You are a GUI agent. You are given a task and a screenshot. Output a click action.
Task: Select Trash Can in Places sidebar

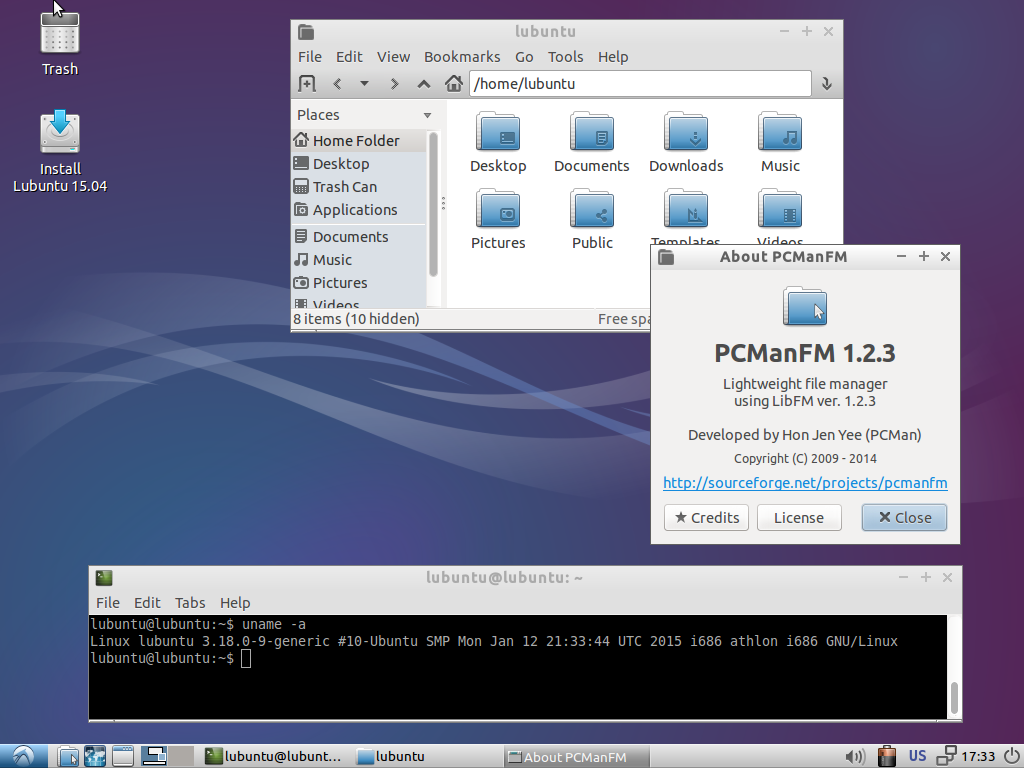point(359,187)
